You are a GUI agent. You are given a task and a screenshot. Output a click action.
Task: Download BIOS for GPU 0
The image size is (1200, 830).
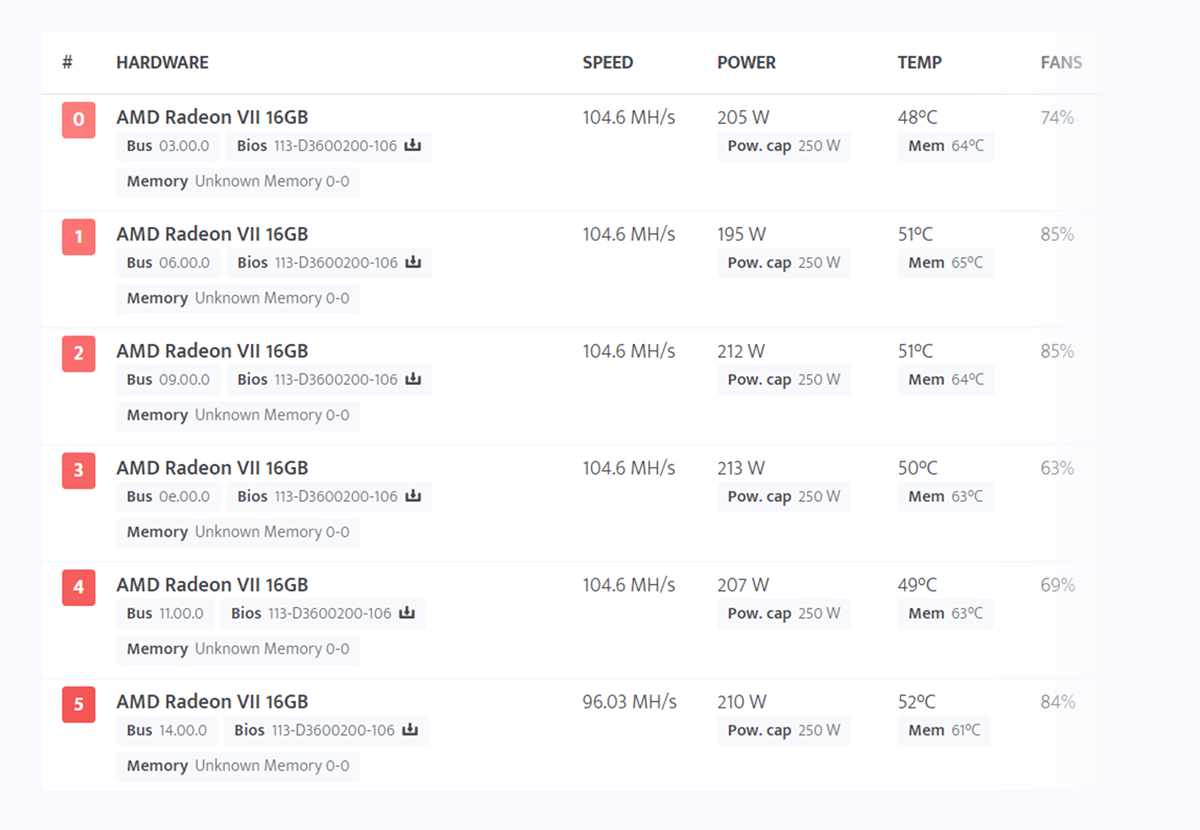413,146
